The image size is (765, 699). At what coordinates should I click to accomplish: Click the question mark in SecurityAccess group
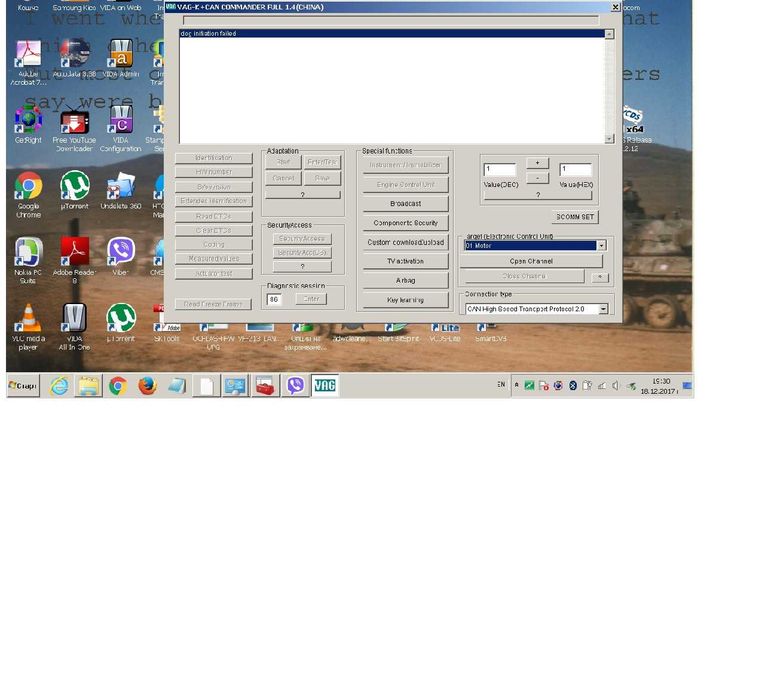[302, 267]
